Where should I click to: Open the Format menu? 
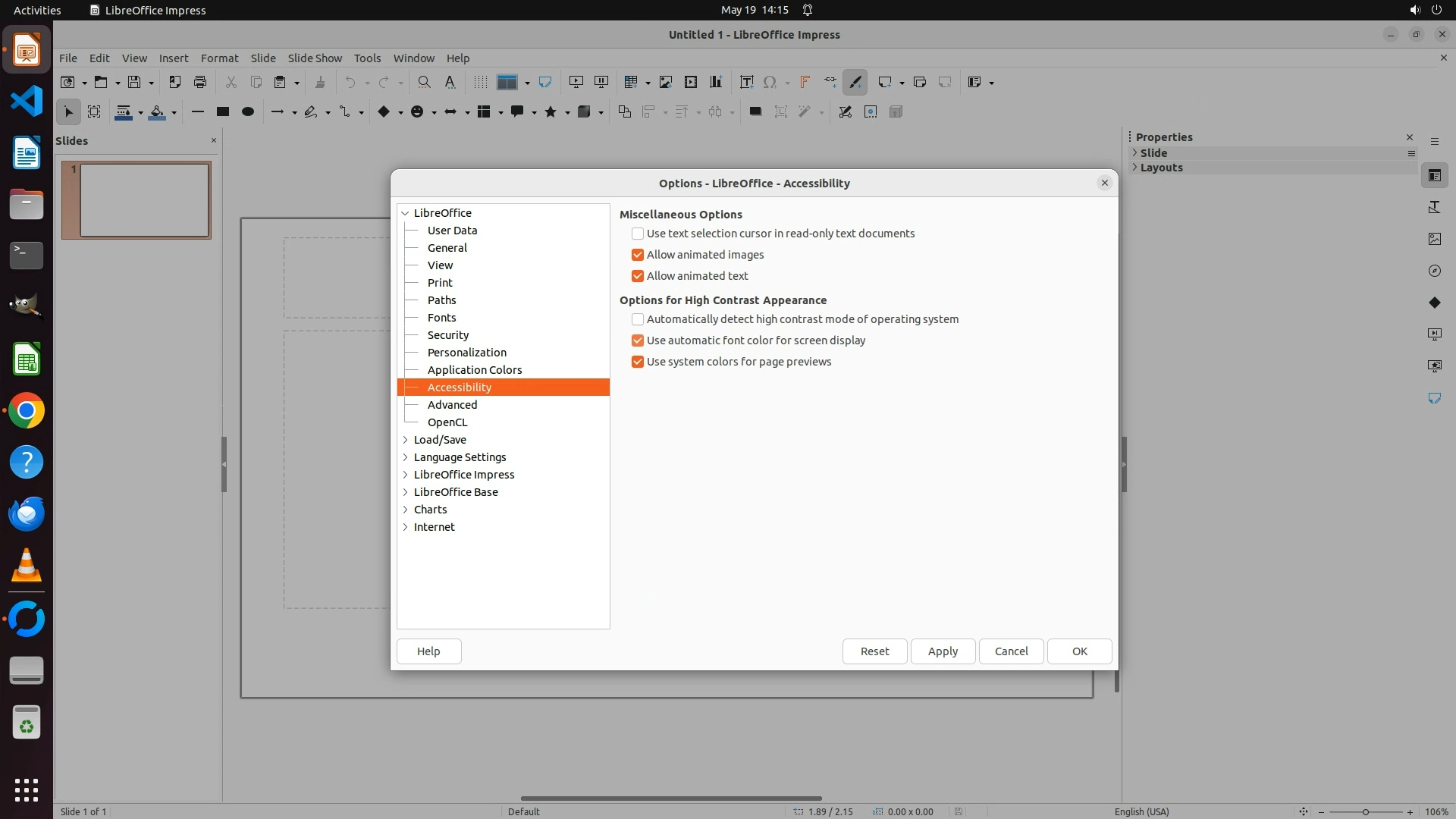219,58
